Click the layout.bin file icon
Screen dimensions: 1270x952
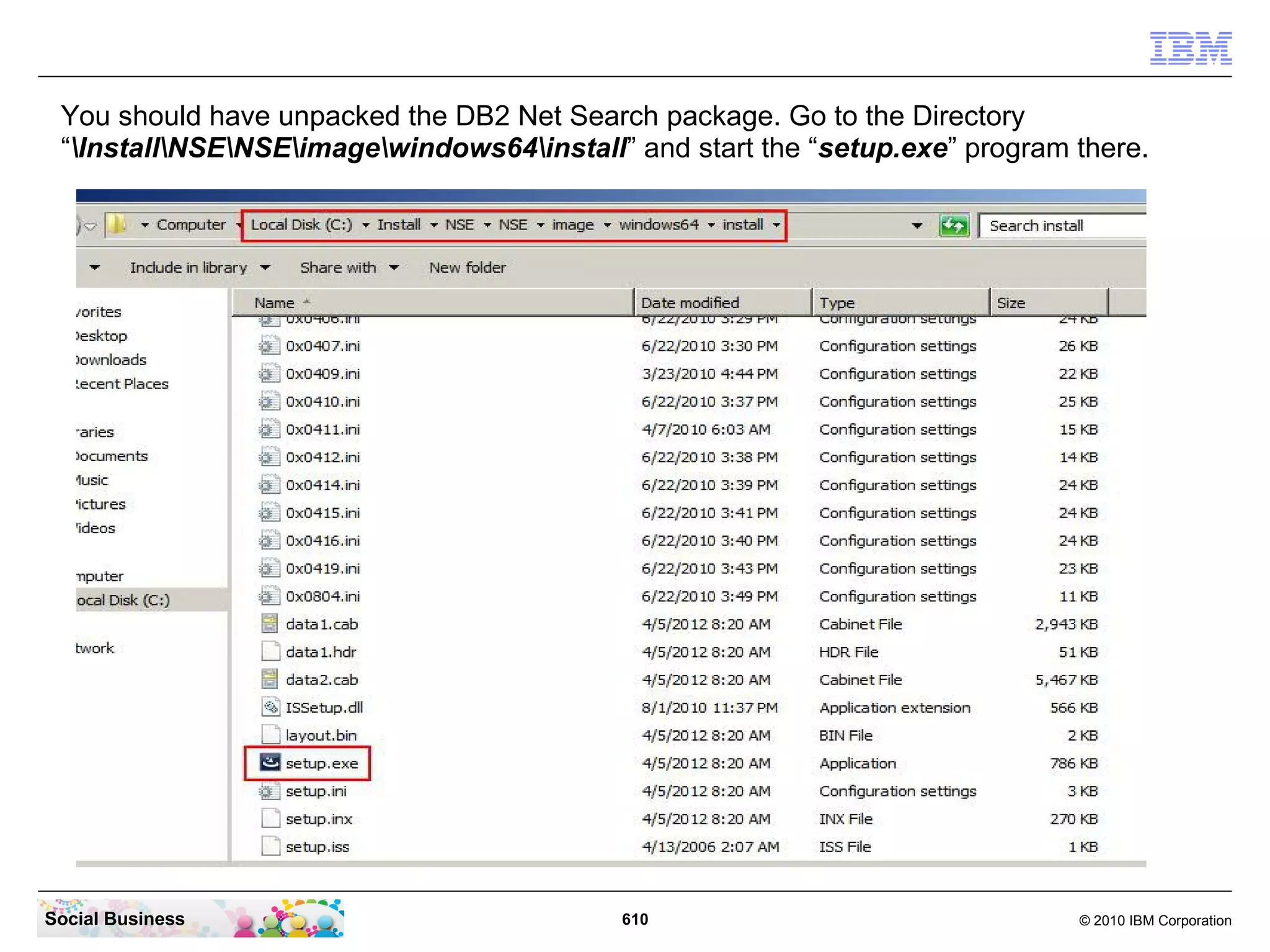tap(270, 735)
